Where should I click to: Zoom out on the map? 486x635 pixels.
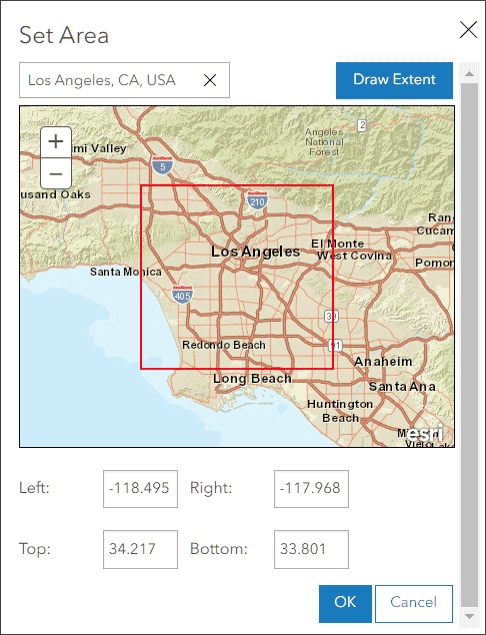pos(56,174)
